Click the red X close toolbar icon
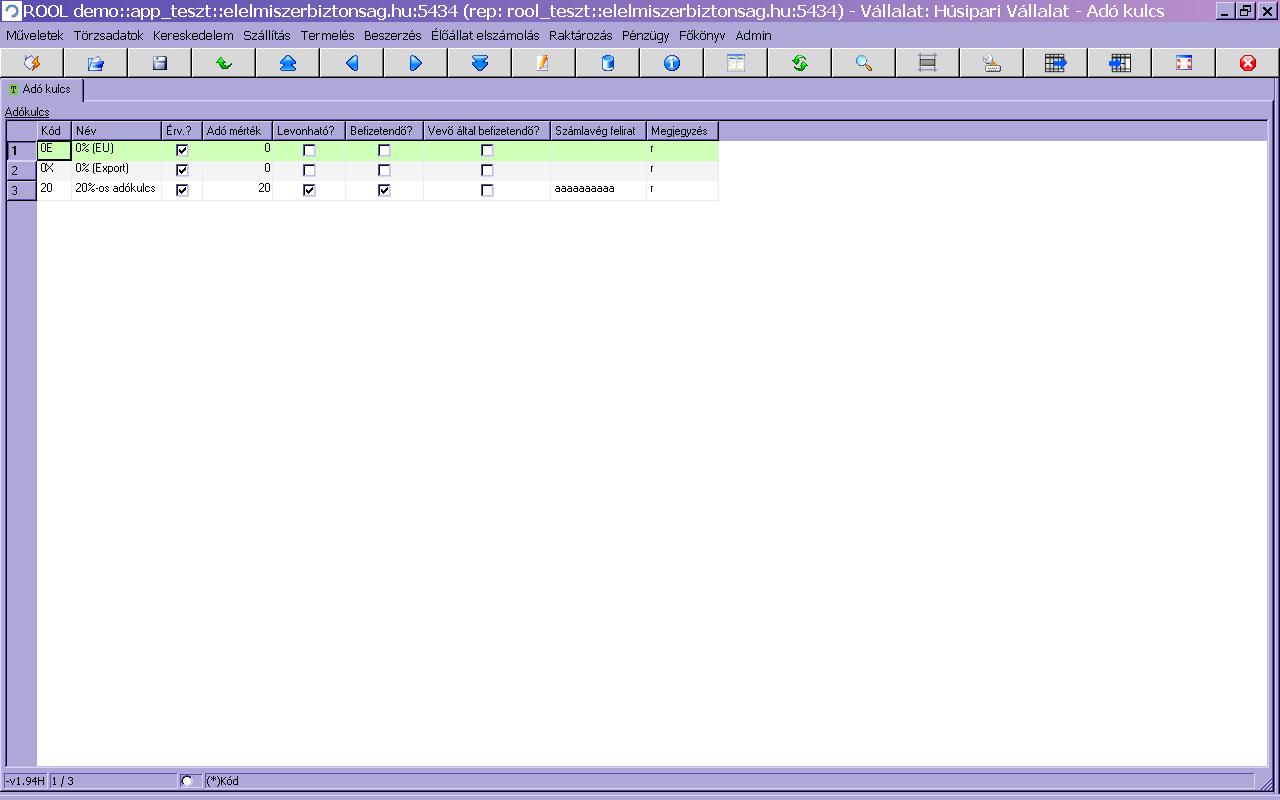Viewport: 1280px width, 800px height. [x=1248, y=63]
